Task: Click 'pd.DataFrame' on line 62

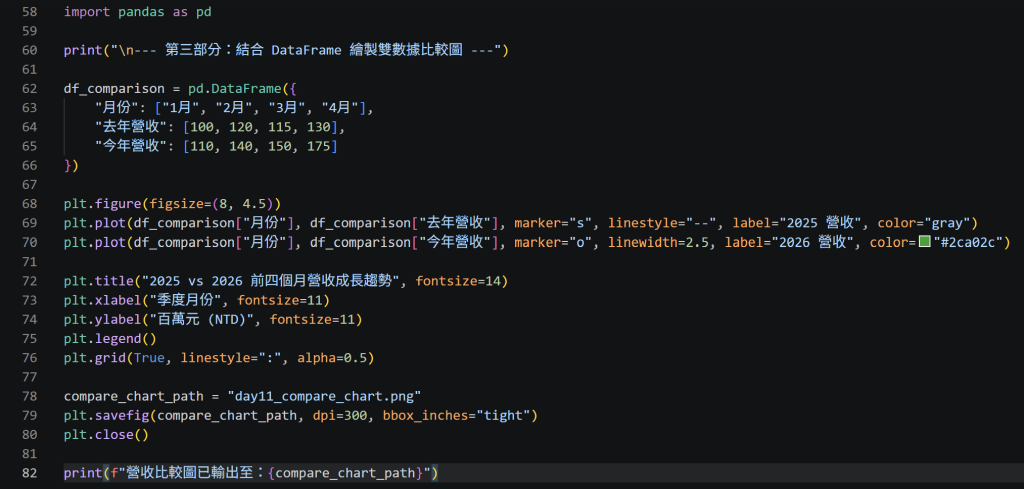Action: (x=234, y=89)
